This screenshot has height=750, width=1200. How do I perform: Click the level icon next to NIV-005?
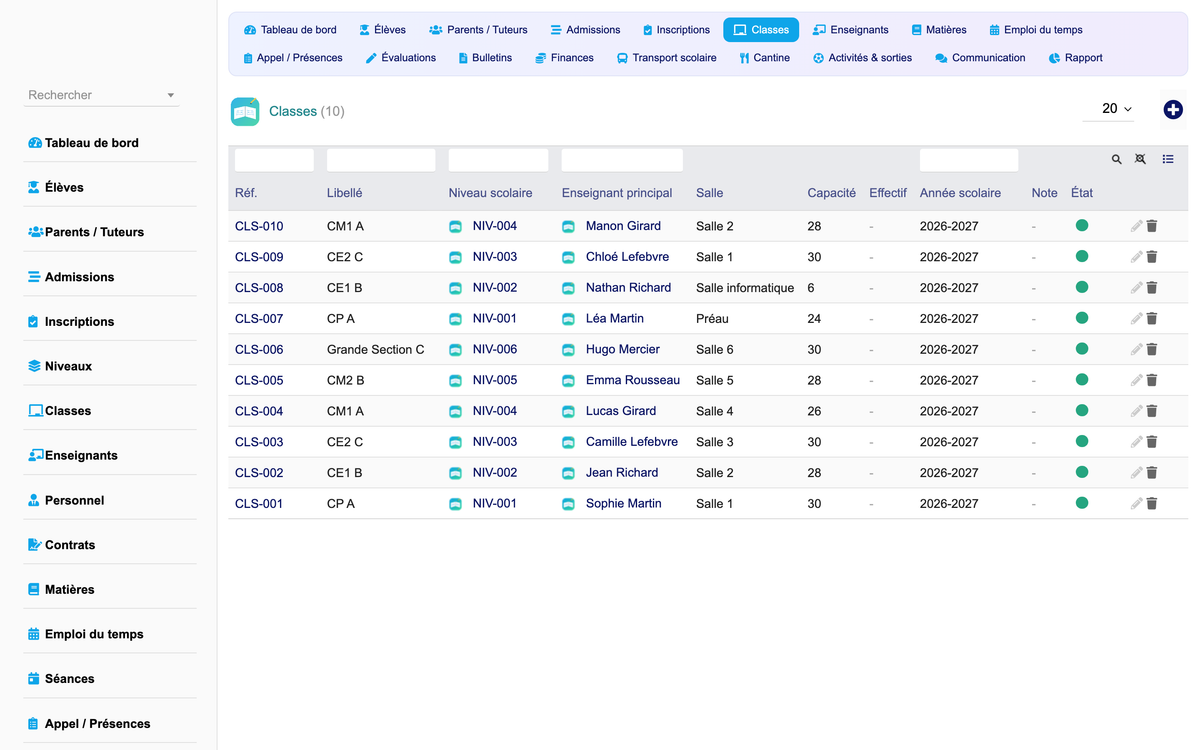[455, 381]
